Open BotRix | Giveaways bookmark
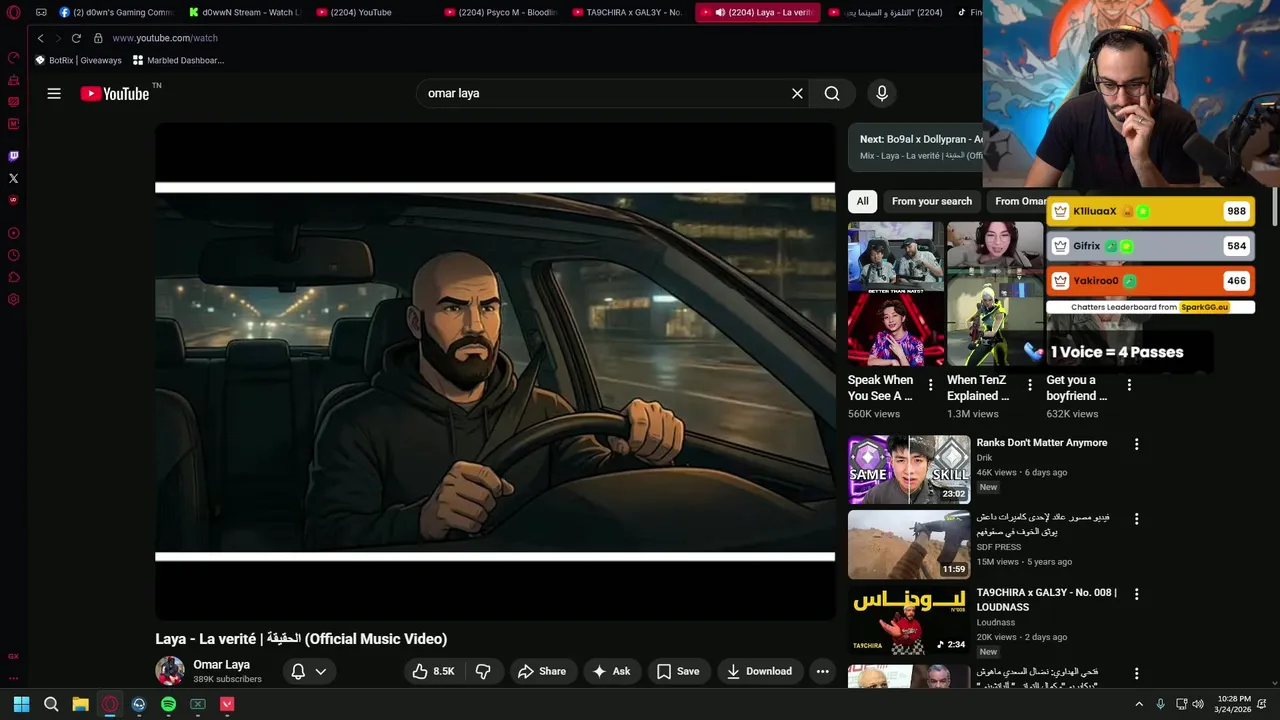1280x720 pixels. pyautogui.click(x=78, y=60)
